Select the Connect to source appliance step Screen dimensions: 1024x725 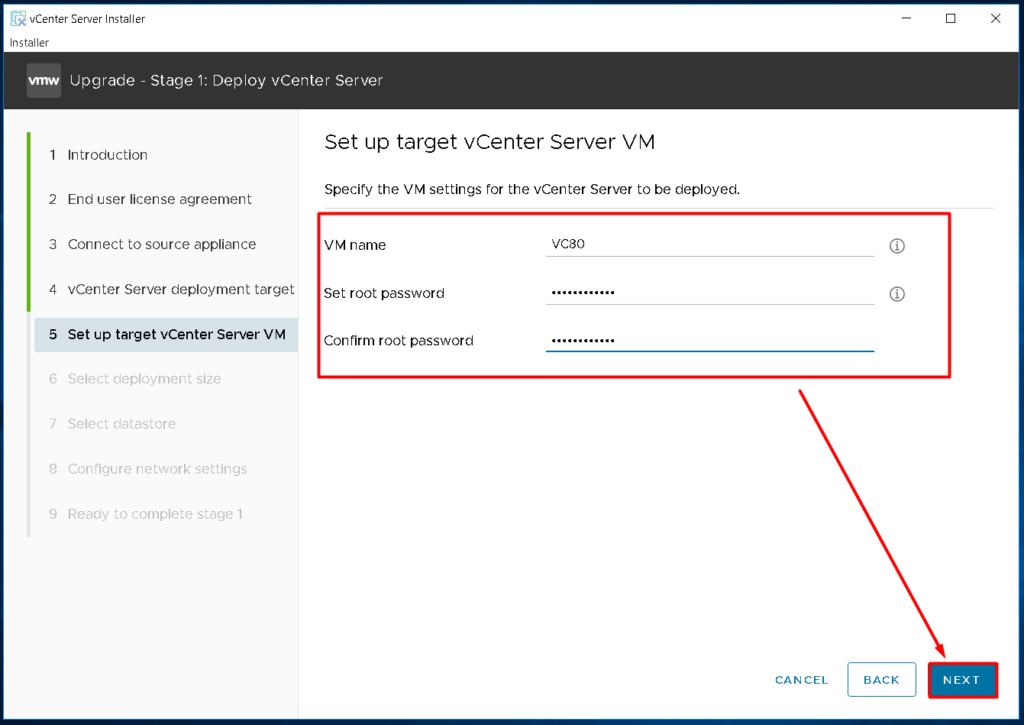point(161,244)
